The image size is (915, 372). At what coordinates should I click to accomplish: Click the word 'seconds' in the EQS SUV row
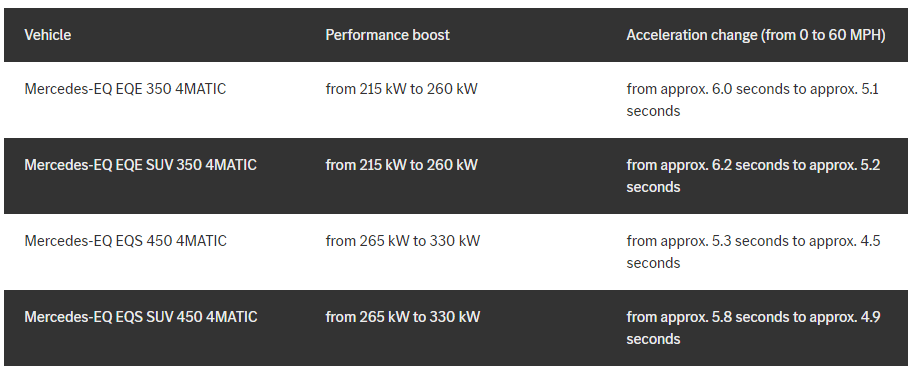coord(654,339)
